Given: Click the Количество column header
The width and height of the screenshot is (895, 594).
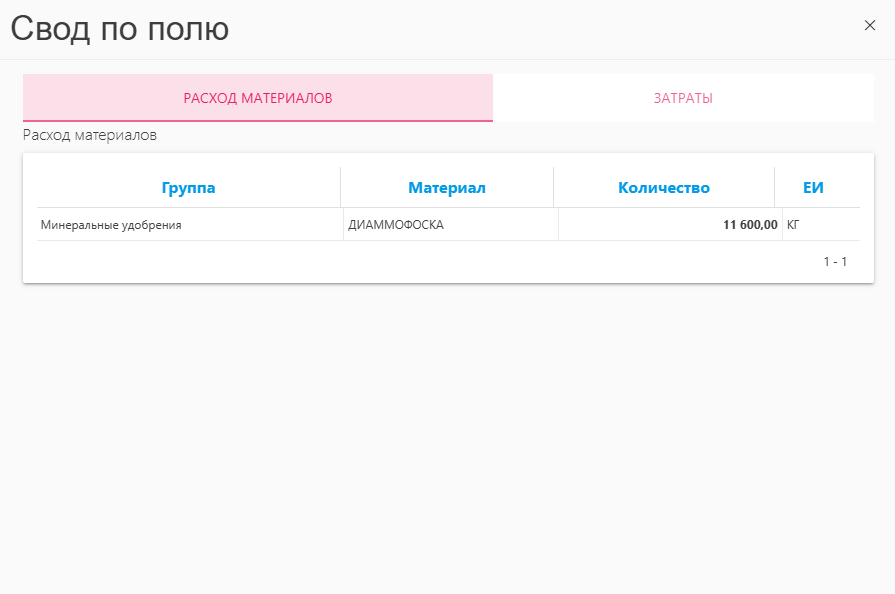Looking at the screenshot, I should [664, 188].
